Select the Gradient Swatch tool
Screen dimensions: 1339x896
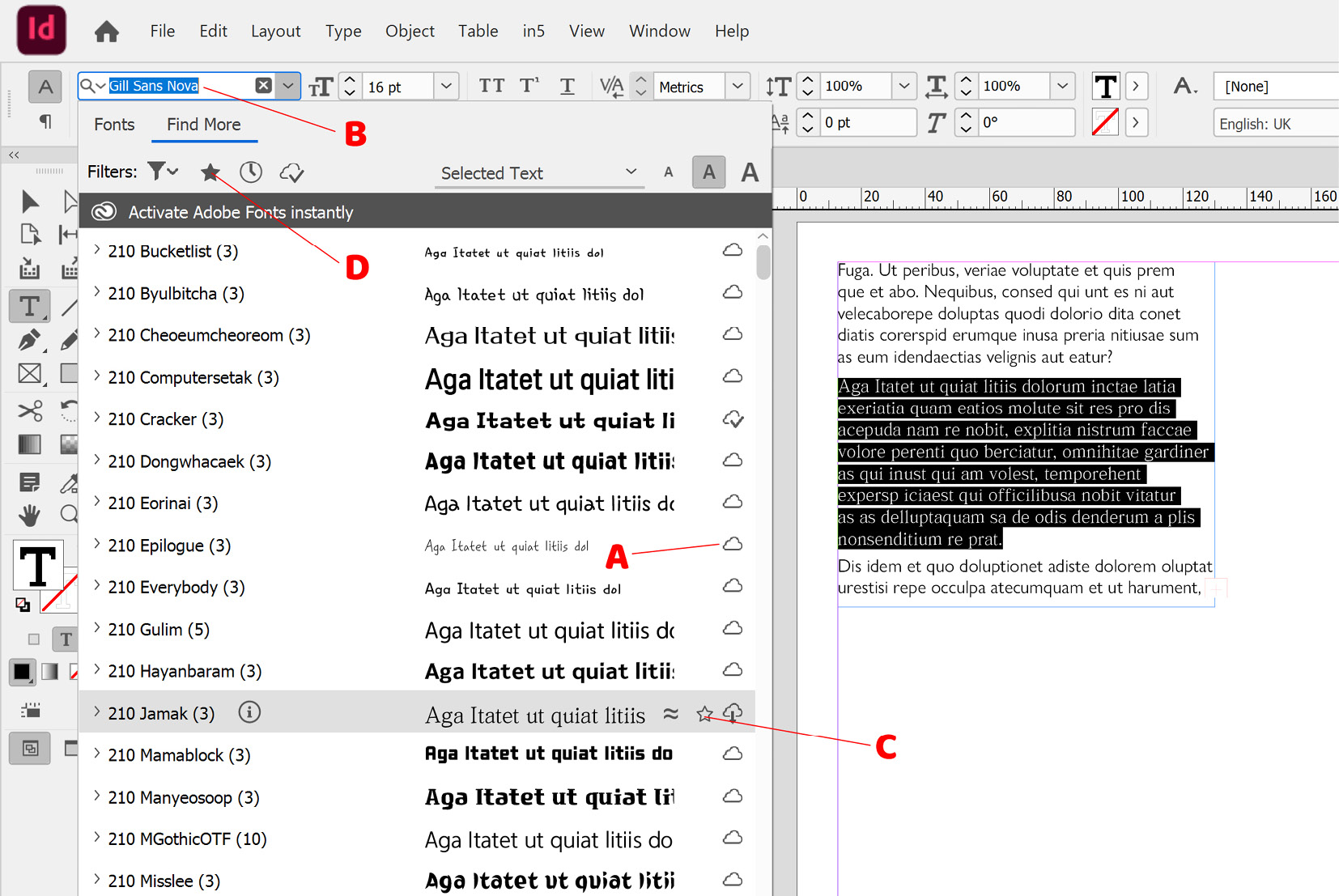point(29,444)
